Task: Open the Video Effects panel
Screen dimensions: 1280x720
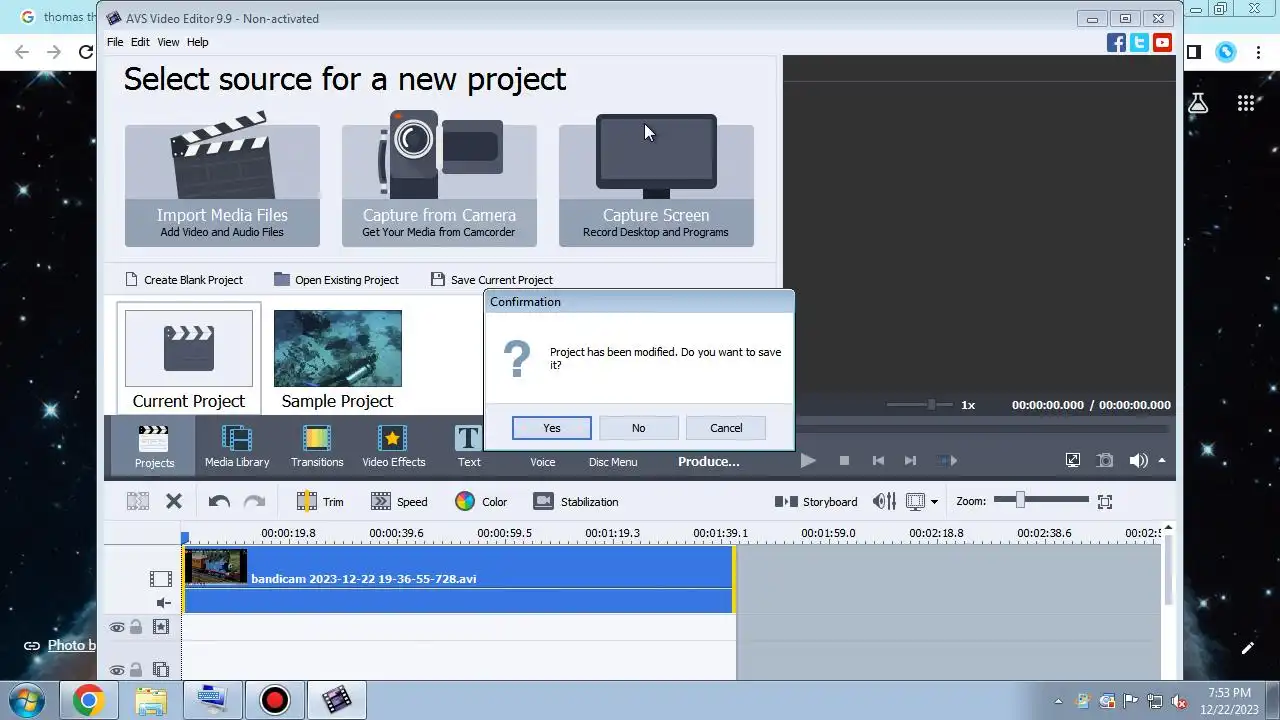Action: (x=393, y=446)
